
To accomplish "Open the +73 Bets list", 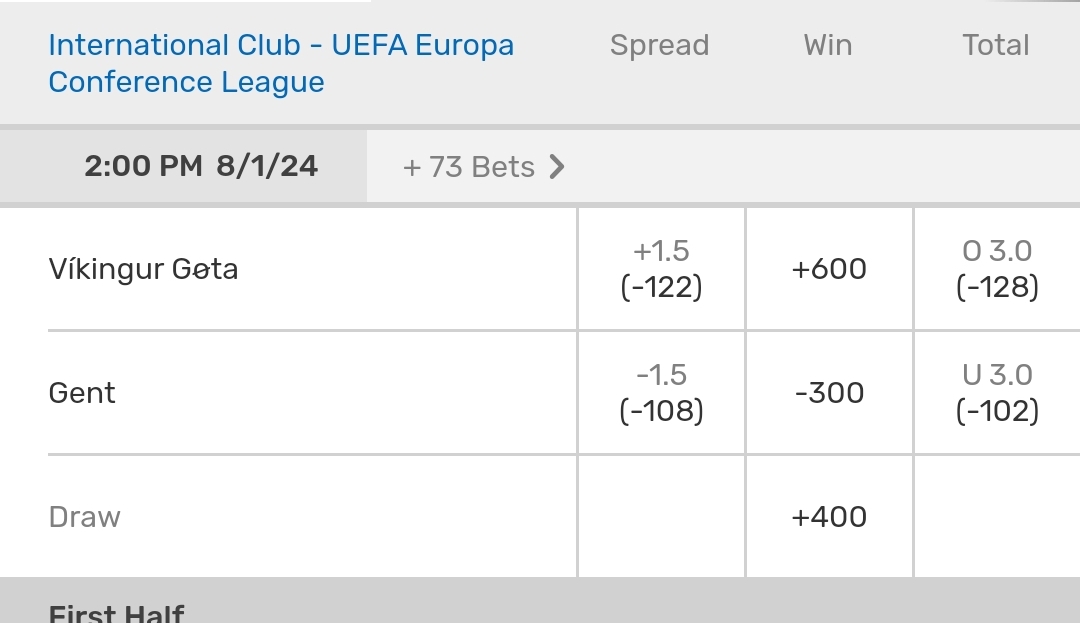I will point(469,167).
